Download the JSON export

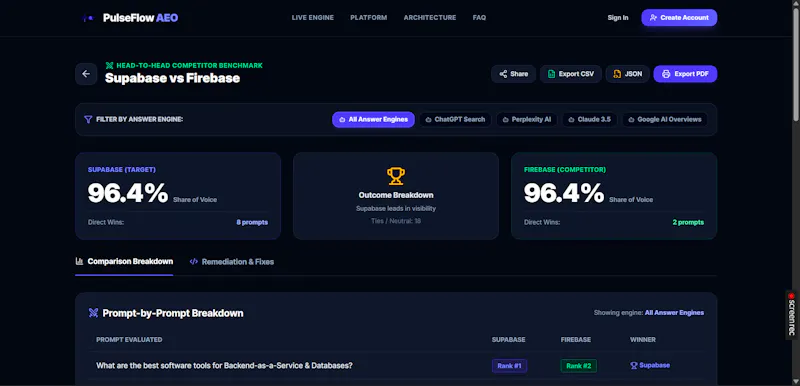628,74
